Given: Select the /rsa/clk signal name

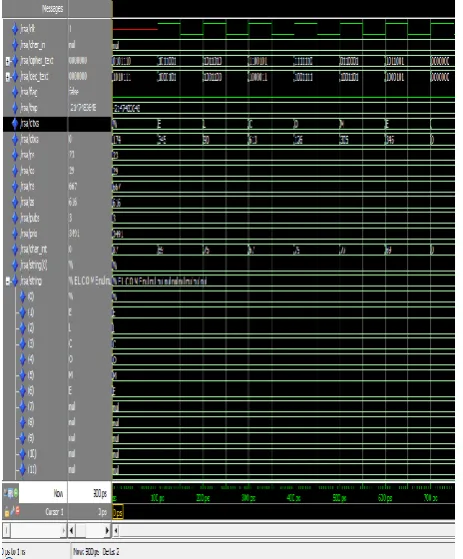Looking at the screenshot, I should 27,29.
